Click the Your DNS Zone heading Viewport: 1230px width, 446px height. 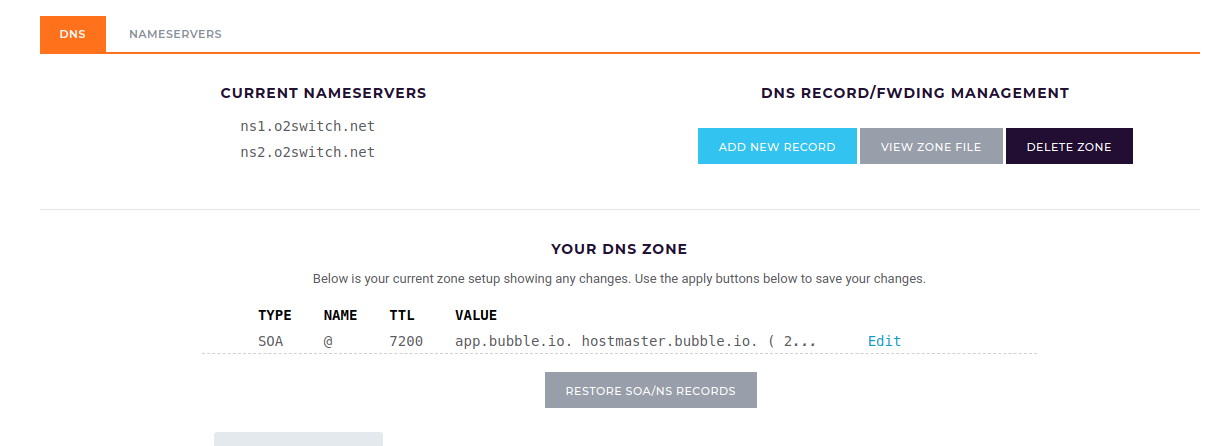pos(619,249)
